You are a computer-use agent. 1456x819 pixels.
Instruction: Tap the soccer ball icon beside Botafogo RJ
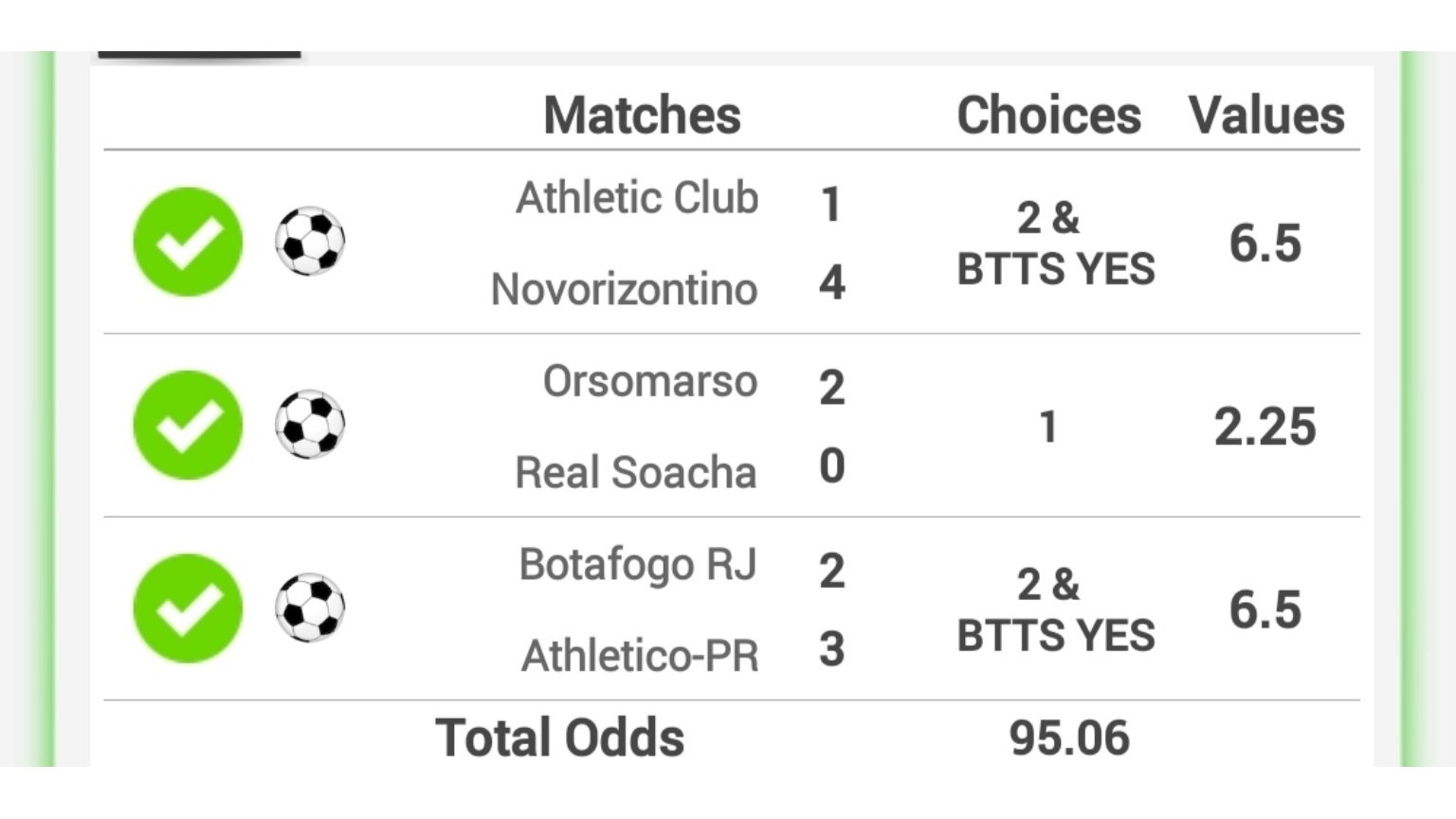(310, 609)
